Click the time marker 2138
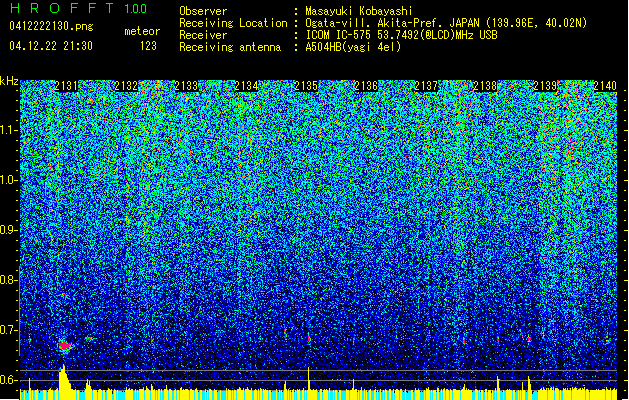Screen dimensions: 629x400 click(x=485, y=86)
